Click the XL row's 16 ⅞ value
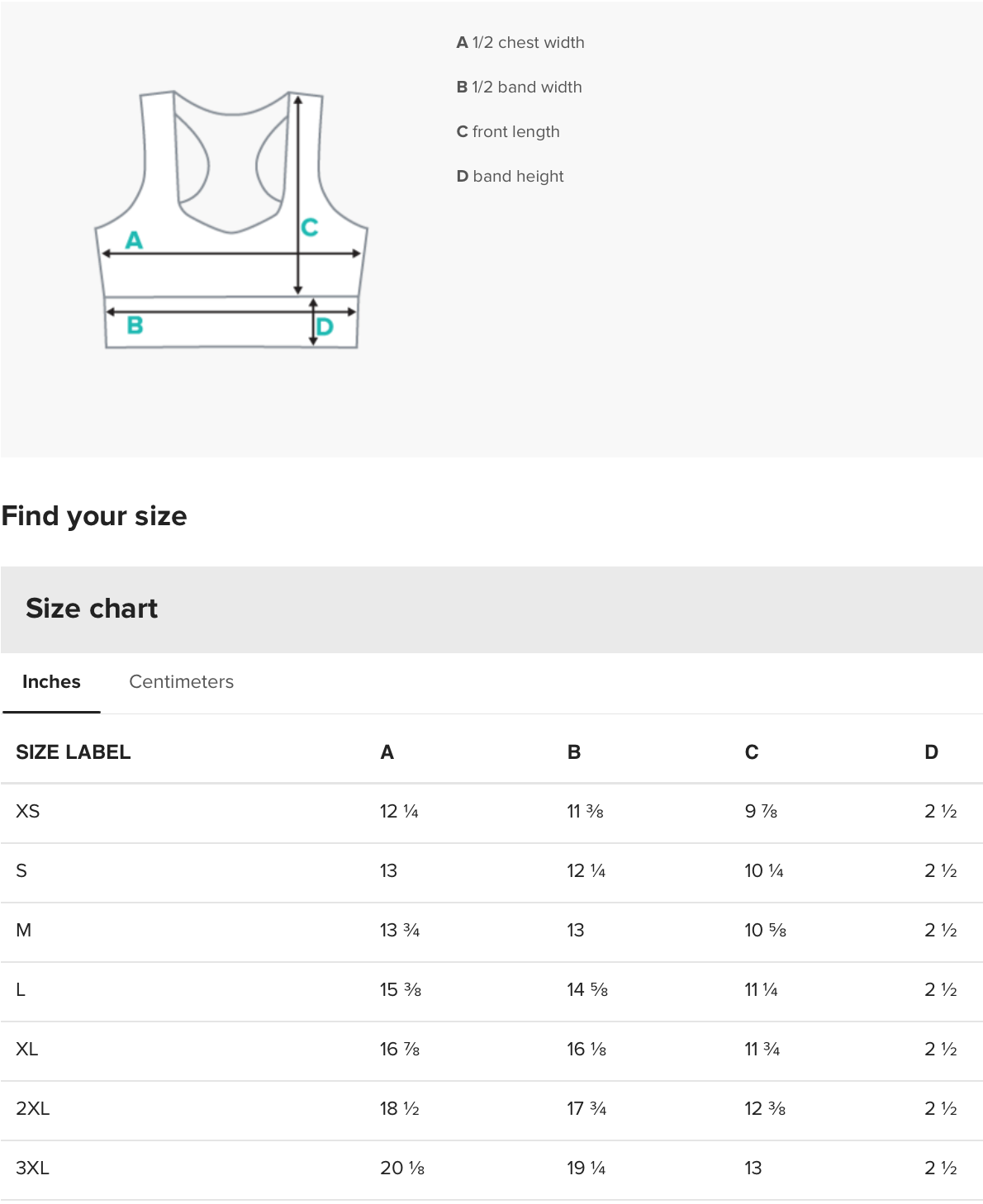The height and width of the screenshot is (1204, 983). pyautogui.click(x=400, y=1050)
